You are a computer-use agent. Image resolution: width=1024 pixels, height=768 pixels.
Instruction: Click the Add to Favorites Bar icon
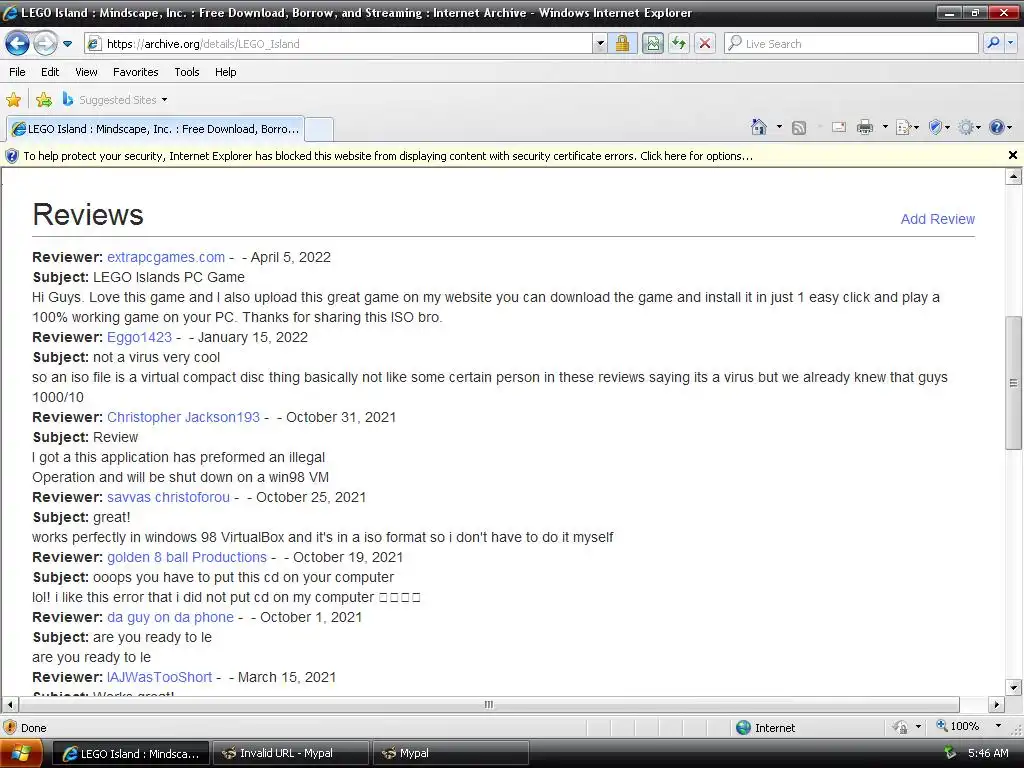44,100
